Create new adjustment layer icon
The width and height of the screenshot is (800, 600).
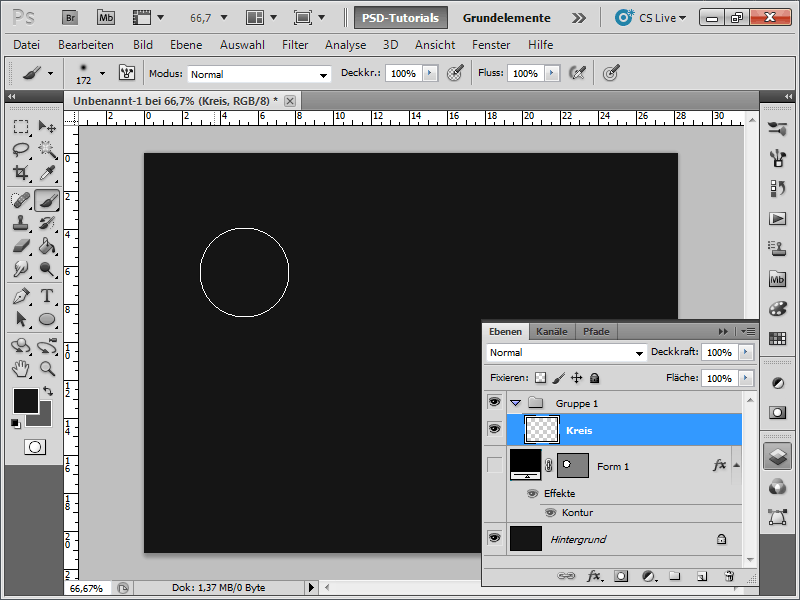(648, 576)
